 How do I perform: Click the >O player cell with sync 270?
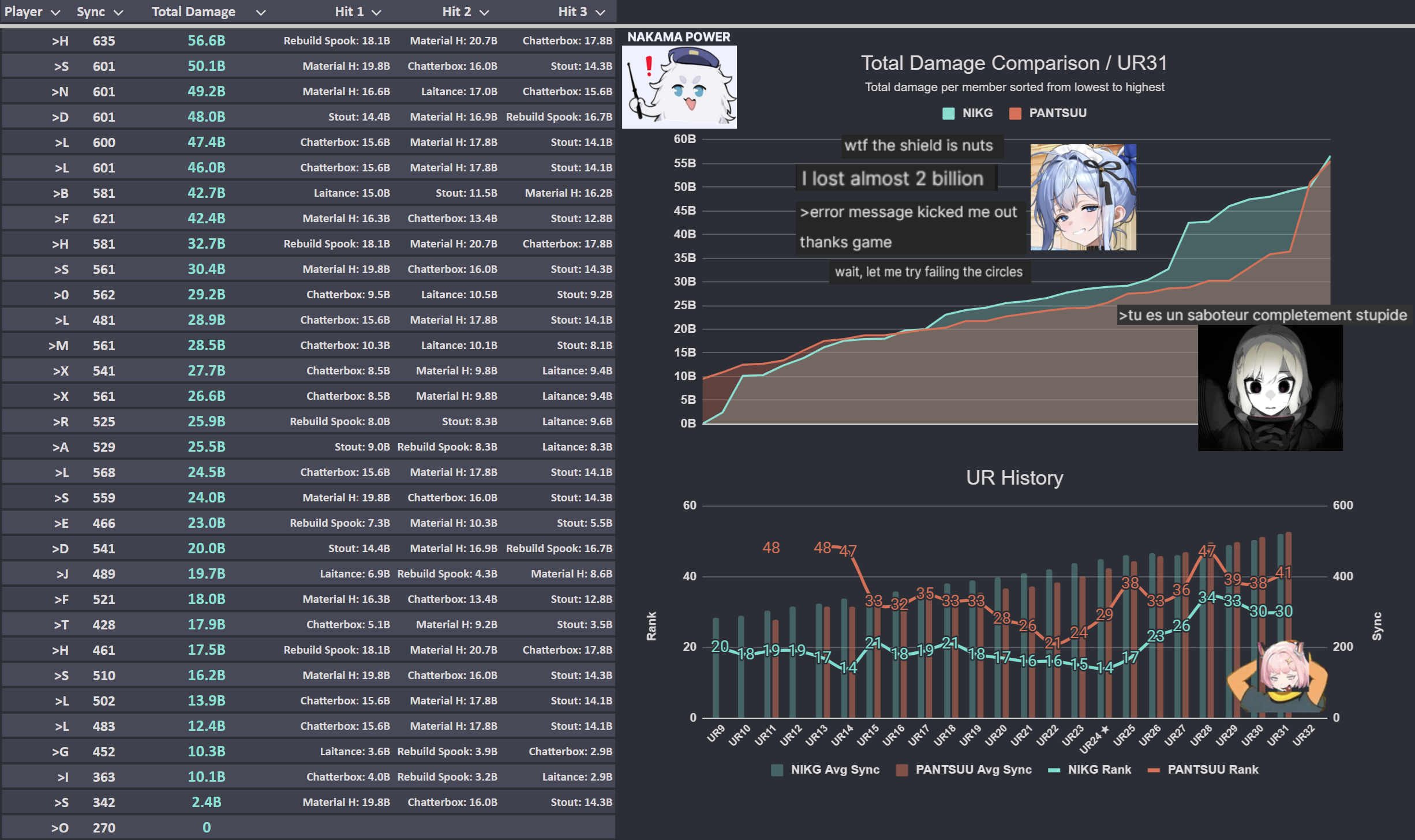(x=60, y=828)
